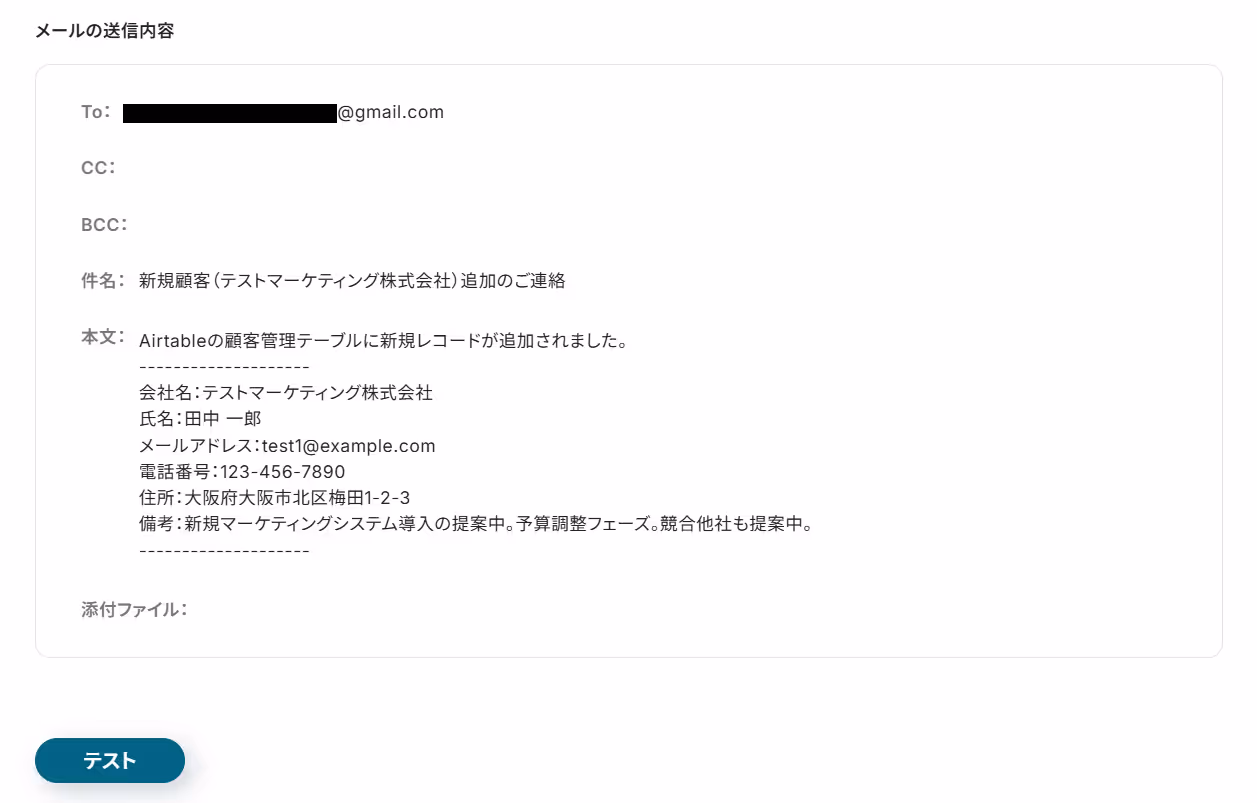The width and height of the screenshot is (1257, 803).
Task: Click the テスト button
Action: pos(110,760)
